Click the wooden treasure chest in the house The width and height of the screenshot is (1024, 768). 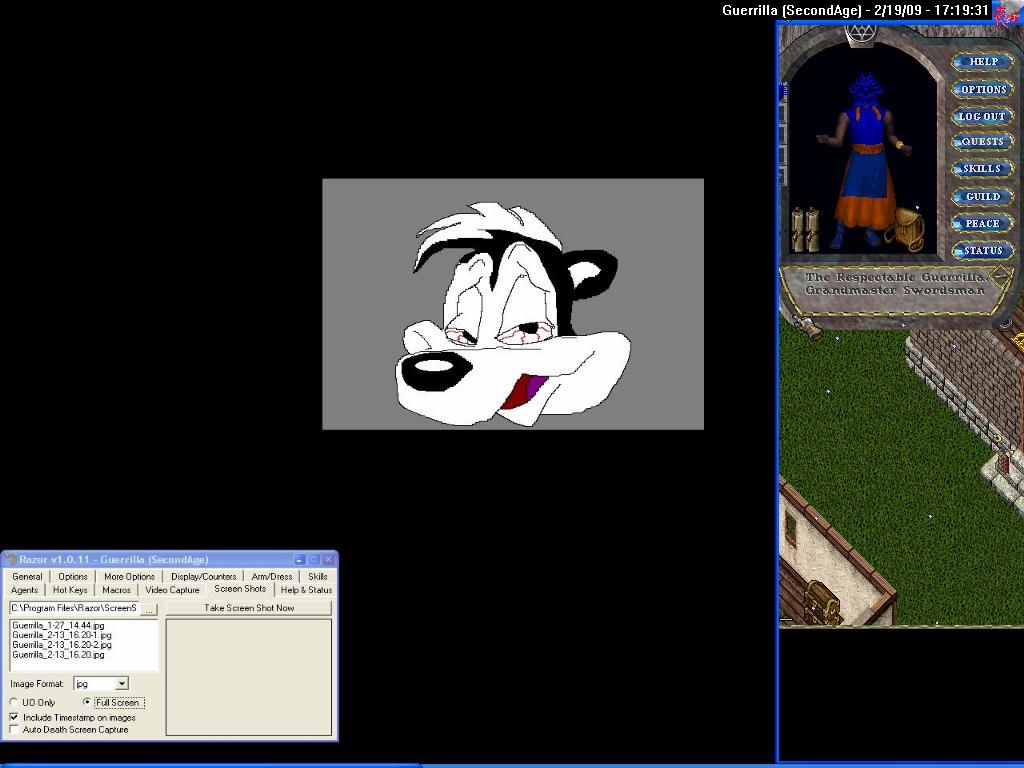click(x=822, y=601)
